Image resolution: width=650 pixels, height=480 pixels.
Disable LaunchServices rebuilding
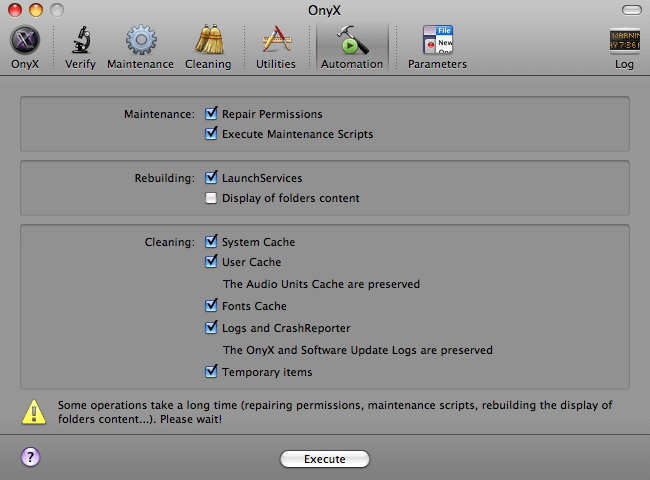point(211,177)
